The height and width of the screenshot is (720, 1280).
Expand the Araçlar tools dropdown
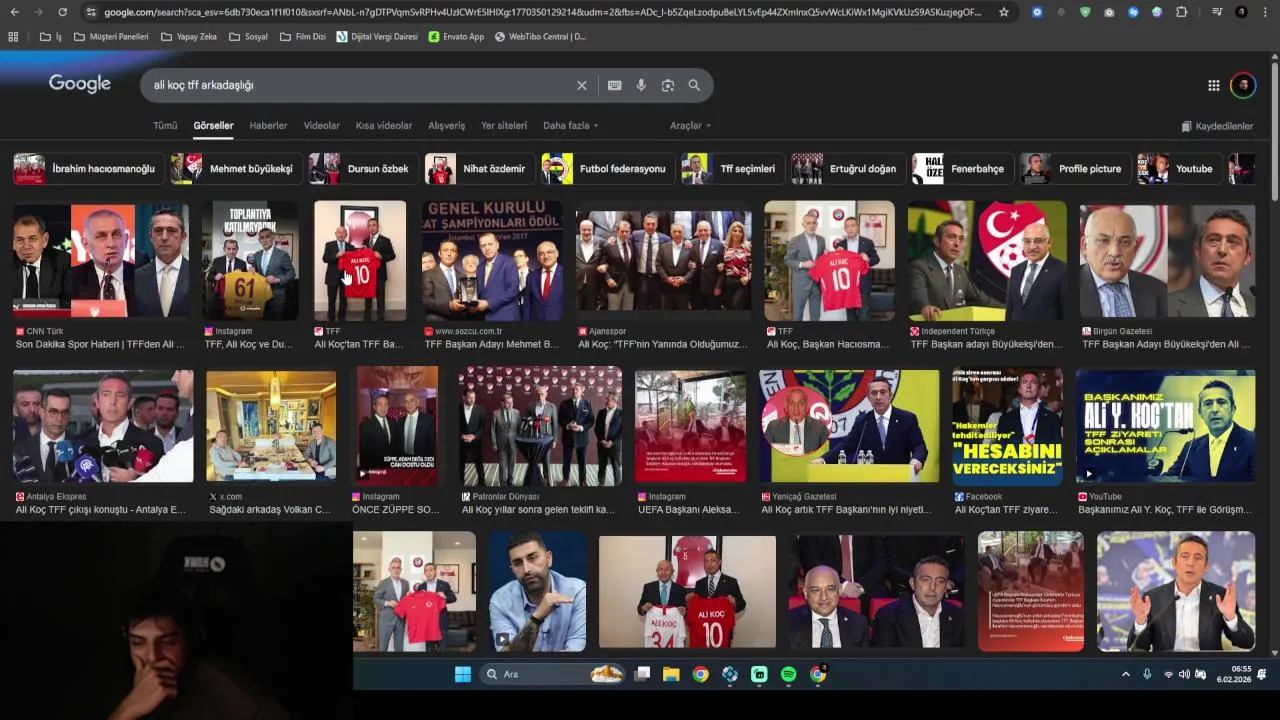[x=691, y=126]
